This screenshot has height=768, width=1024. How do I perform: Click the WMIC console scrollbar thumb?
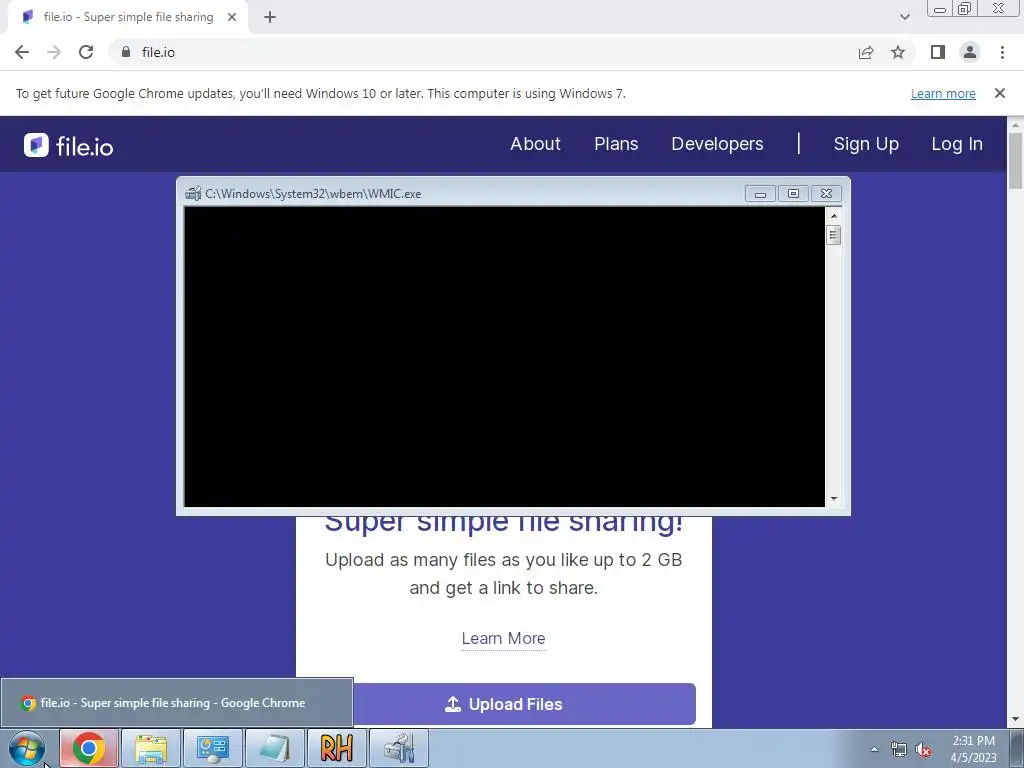click(x=833, y=235)
